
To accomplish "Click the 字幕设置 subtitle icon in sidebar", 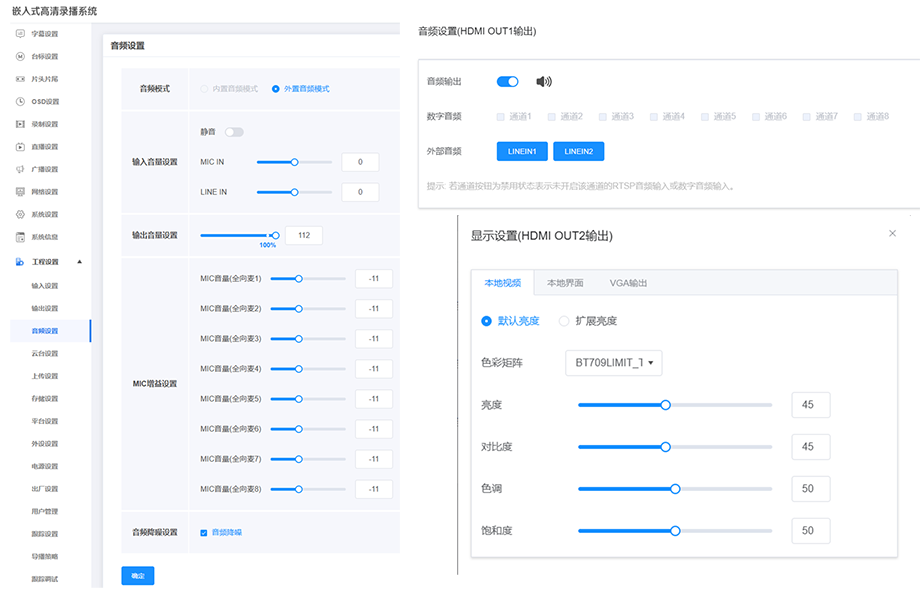I will [x=20, y=34].
